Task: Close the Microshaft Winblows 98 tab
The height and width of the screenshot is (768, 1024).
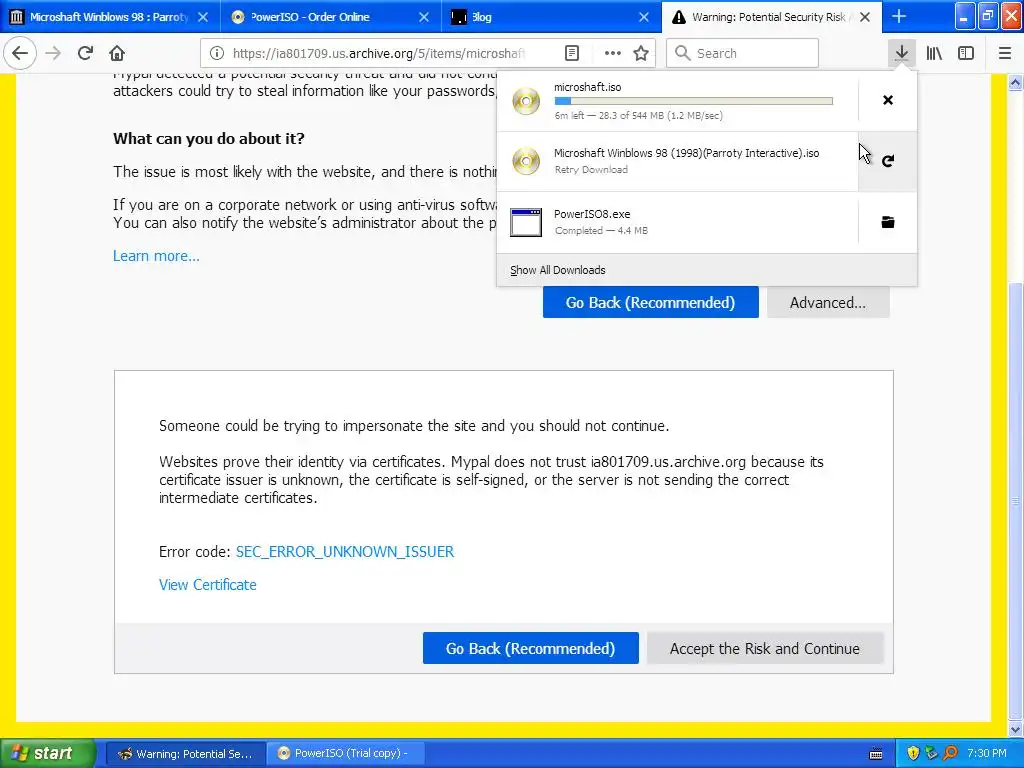Action: (x=203, y=17)
